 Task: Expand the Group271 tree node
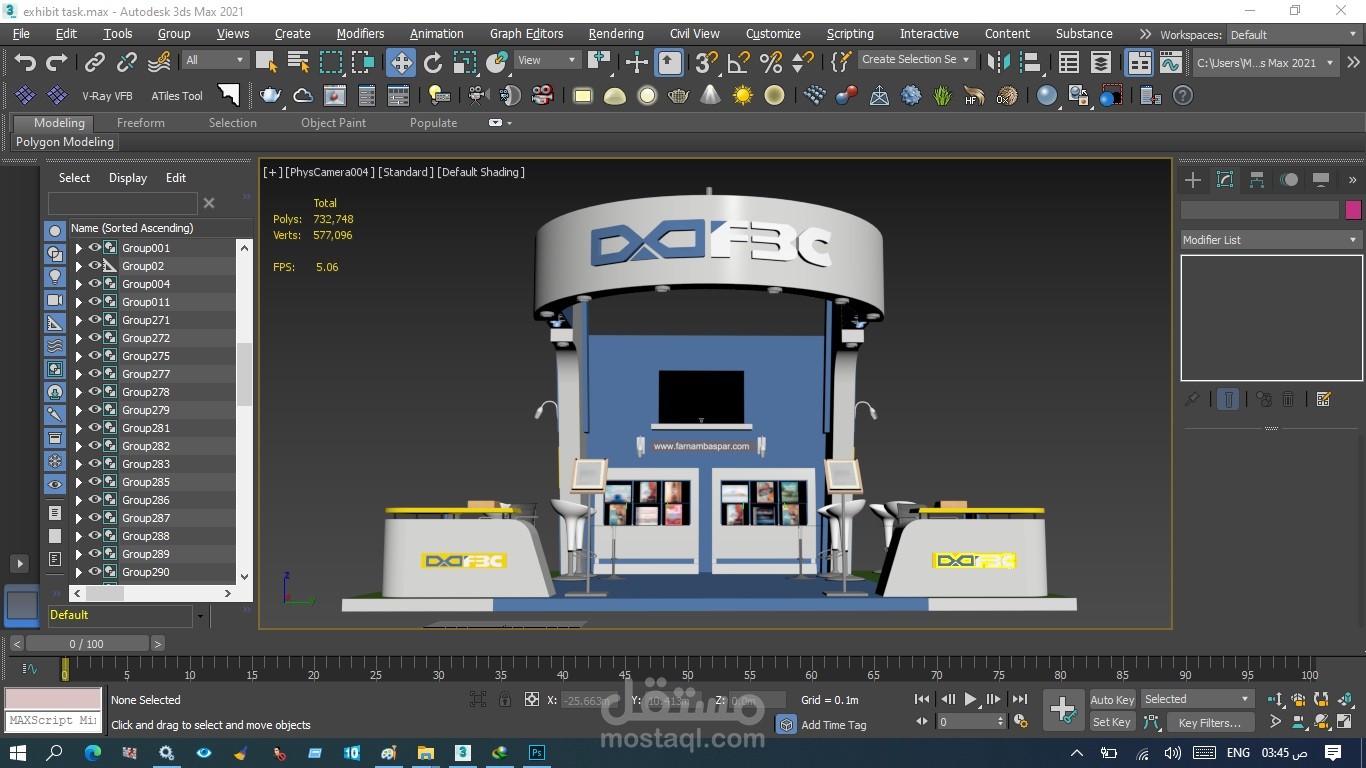point(78,320)
